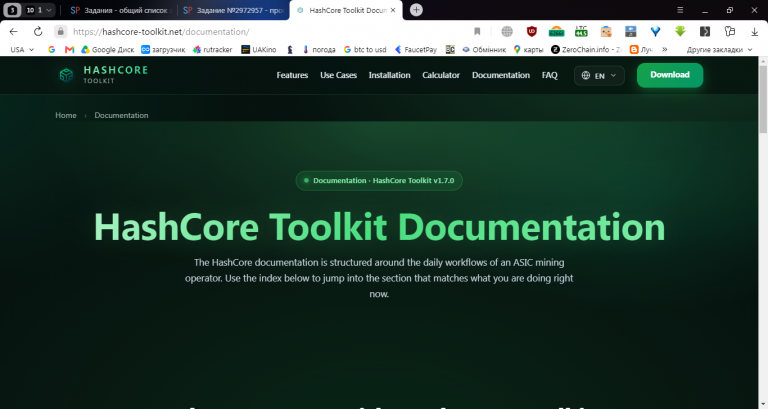Close the HashCore Toolkit Documentation tab
Screen dimensions: 768x409
pos(393,10)
